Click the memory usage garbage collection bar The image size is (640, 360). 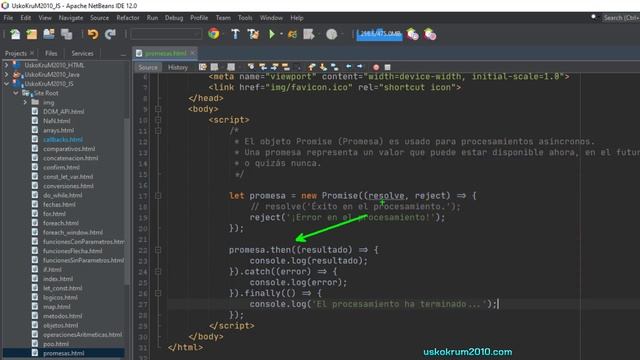pyautogui.click(x=379, y=34)
